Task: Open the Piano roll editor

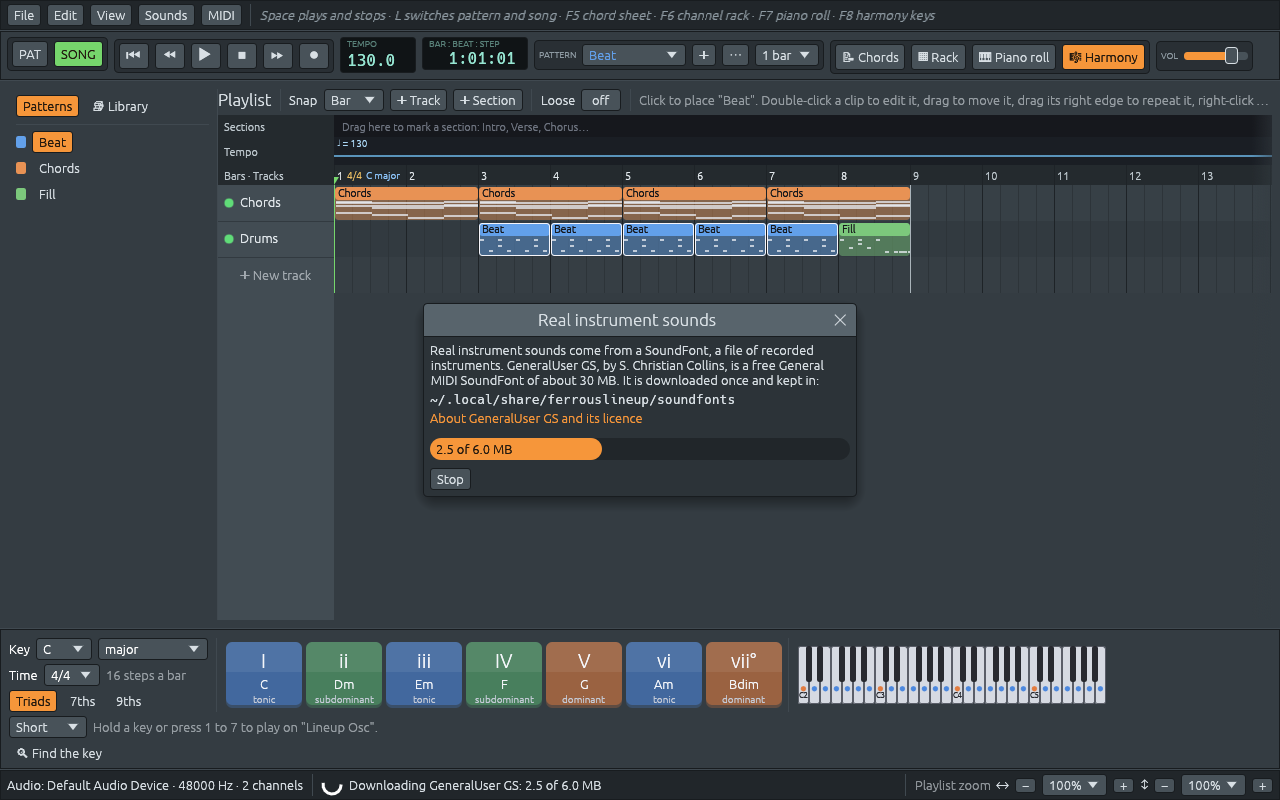Action: click(1014, 57)
